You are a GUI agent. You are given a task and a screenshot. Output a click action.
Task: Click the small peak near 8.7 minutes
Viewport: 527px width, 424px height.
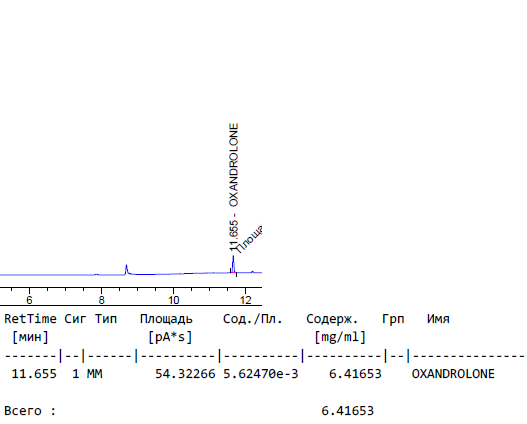126,269
